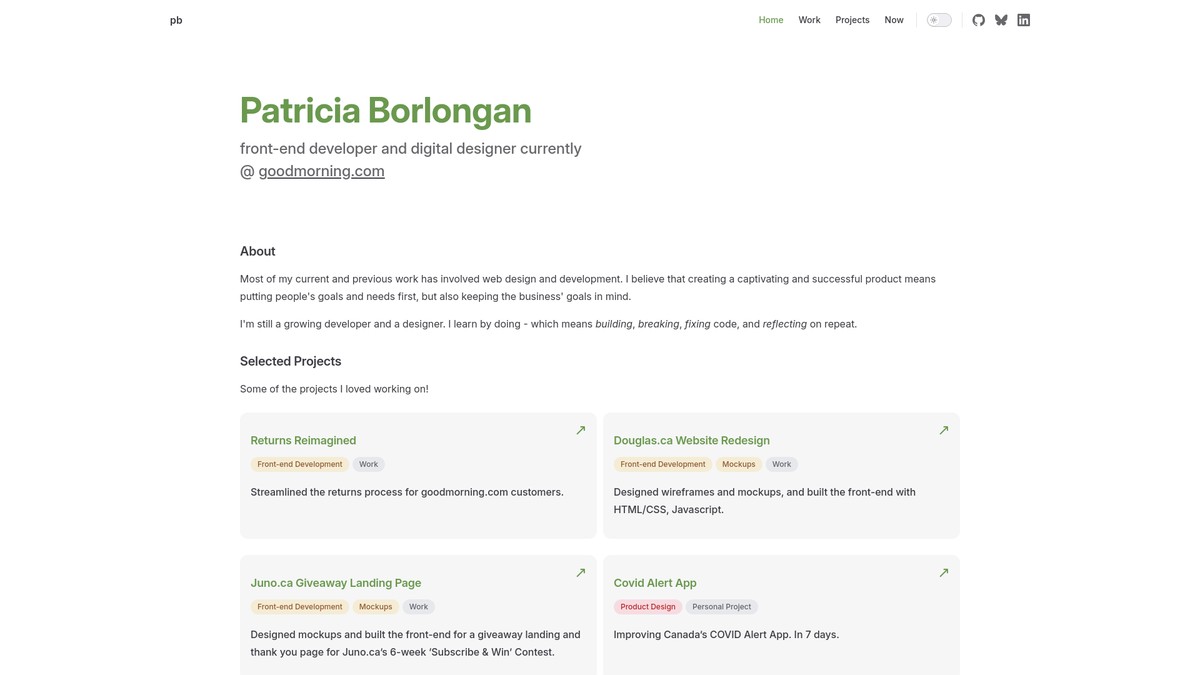The height and width of the screenshot is (675, 1200).
Task: Open the Juno.ca Giveaway Landing Page title
Action: click(x=336, y=583)
